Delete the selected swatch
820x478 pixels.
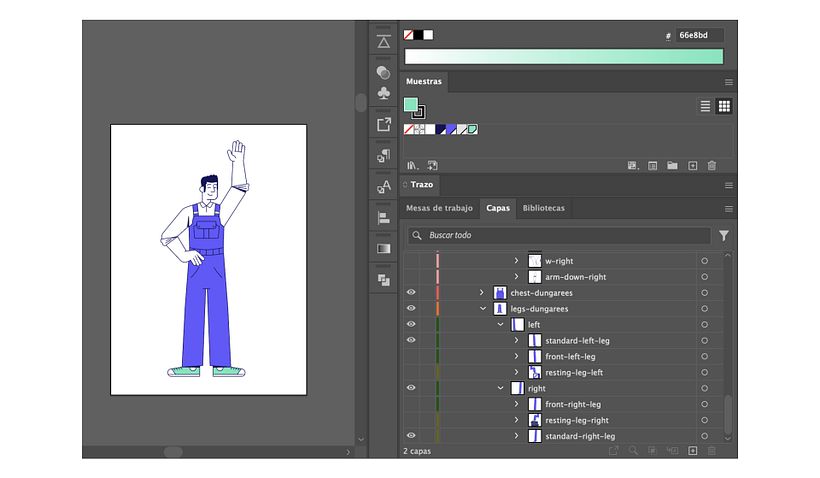(x=712, y=166)
